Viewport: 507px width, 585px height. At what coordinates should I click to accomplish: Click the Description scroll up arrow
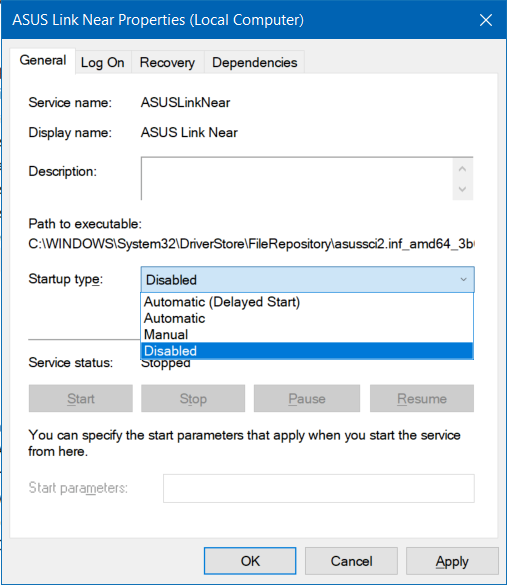(x=463, y=169)
